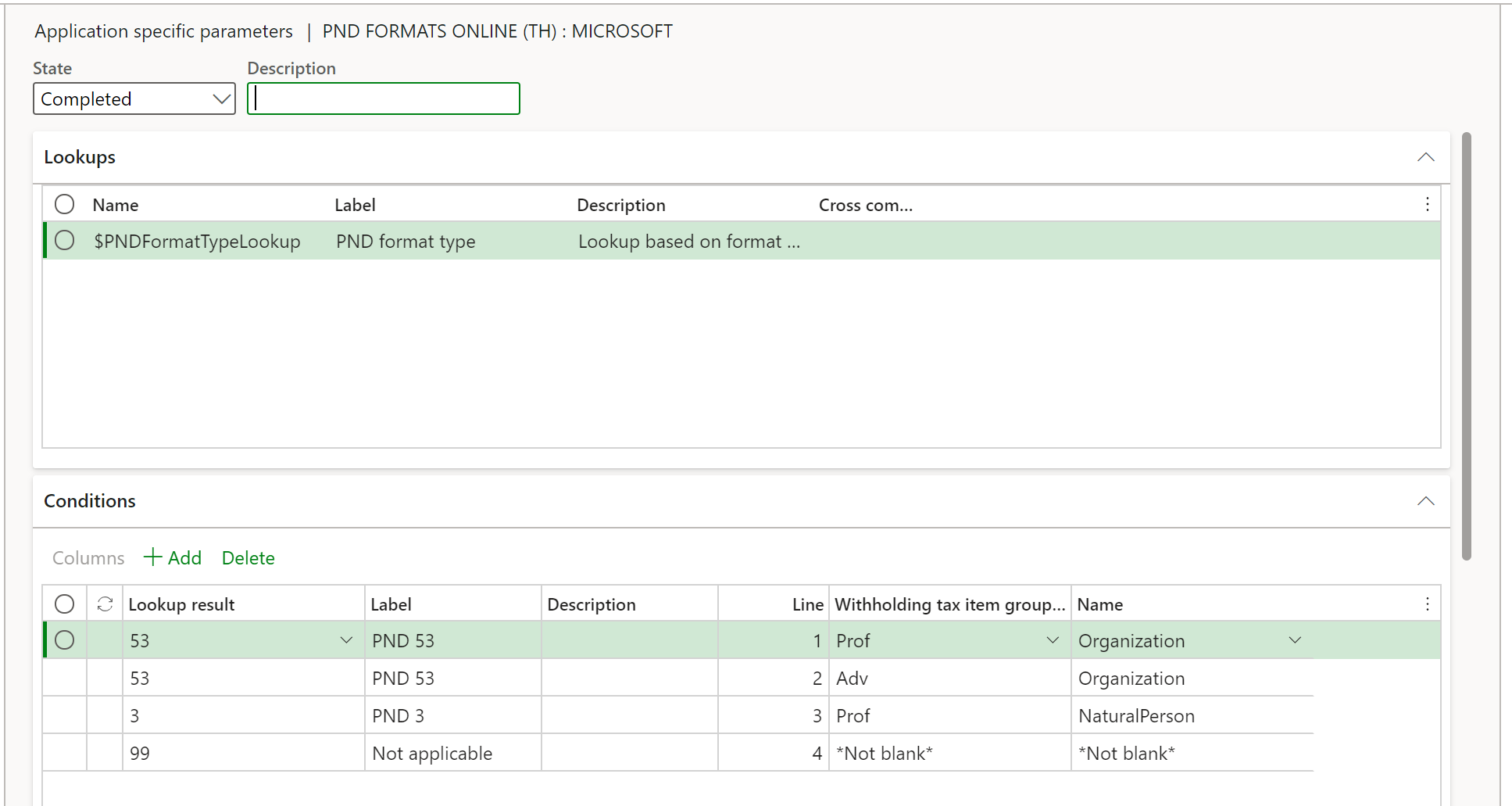1512x806 pixels.
Task: Click the Description input field at top
Action: (x=384, y=99)
